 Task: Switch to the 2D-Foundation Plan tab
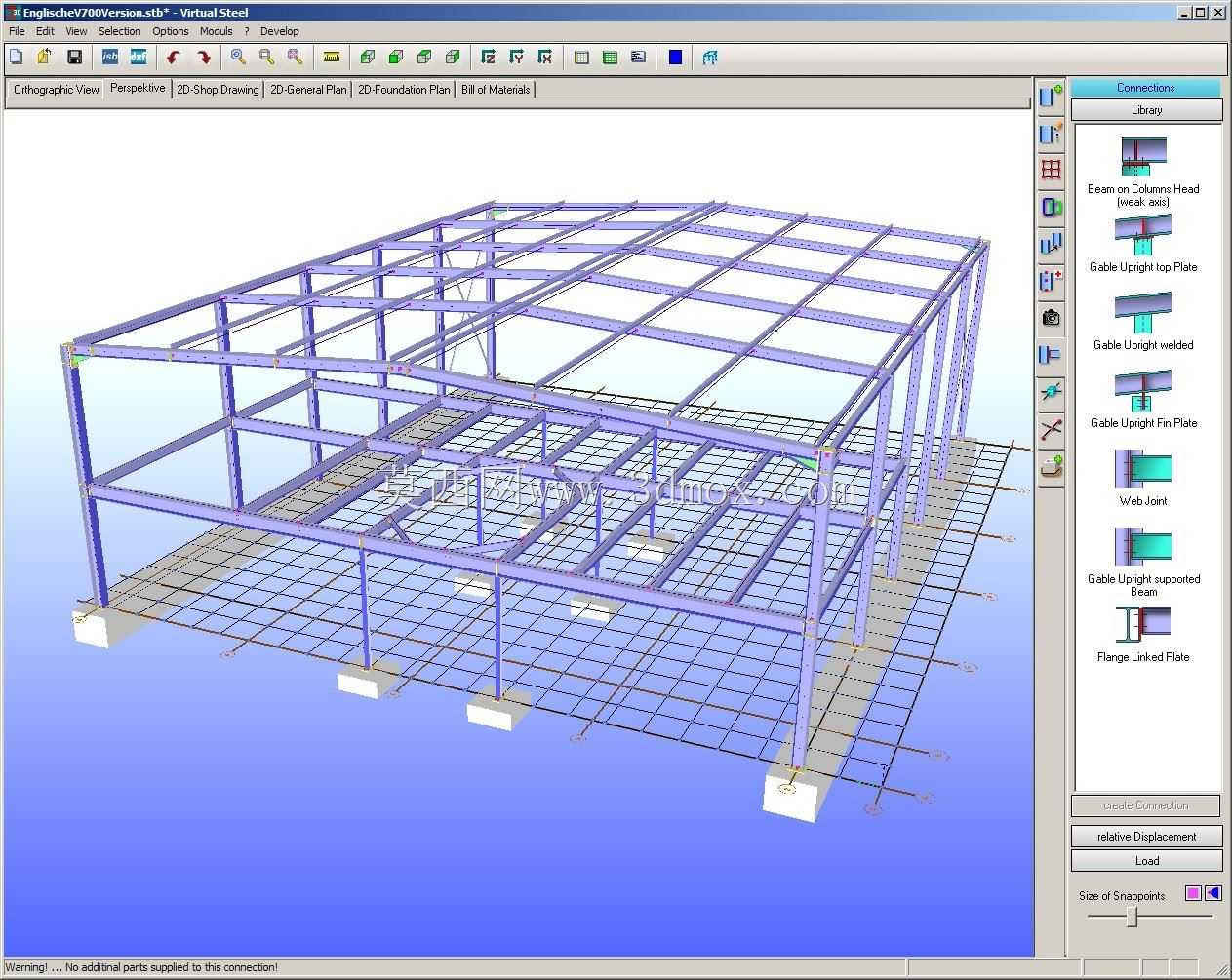point(404,90)
